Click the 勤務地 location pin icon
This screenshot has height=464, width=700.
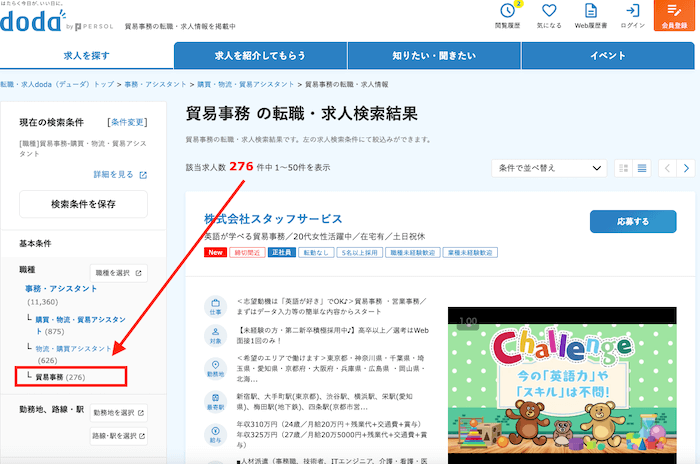216,368
